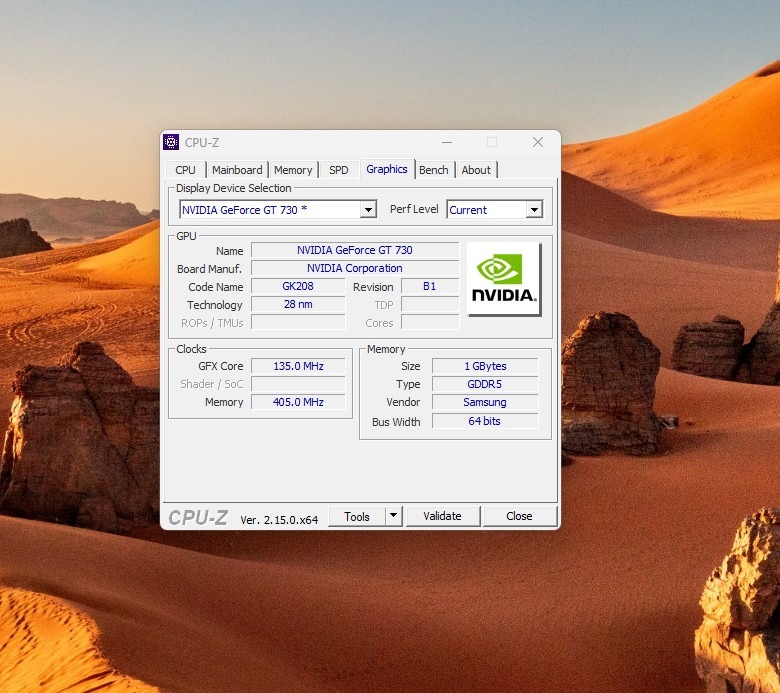Click the 64 bits bus width value
This screenshot has width=780, height=693.
point(485,421)
